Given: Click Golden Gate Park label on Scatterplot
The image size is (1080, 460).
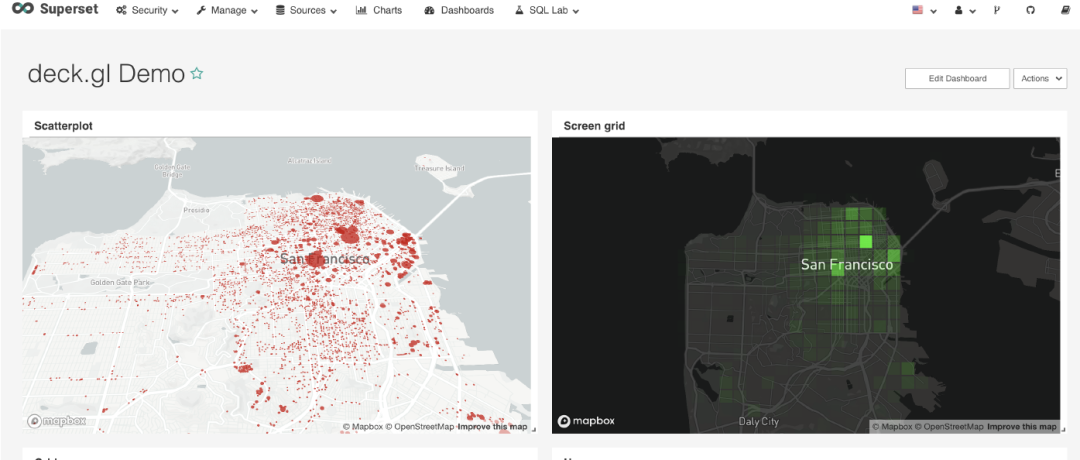Looking at the screenshot, I should coord(119,282).
